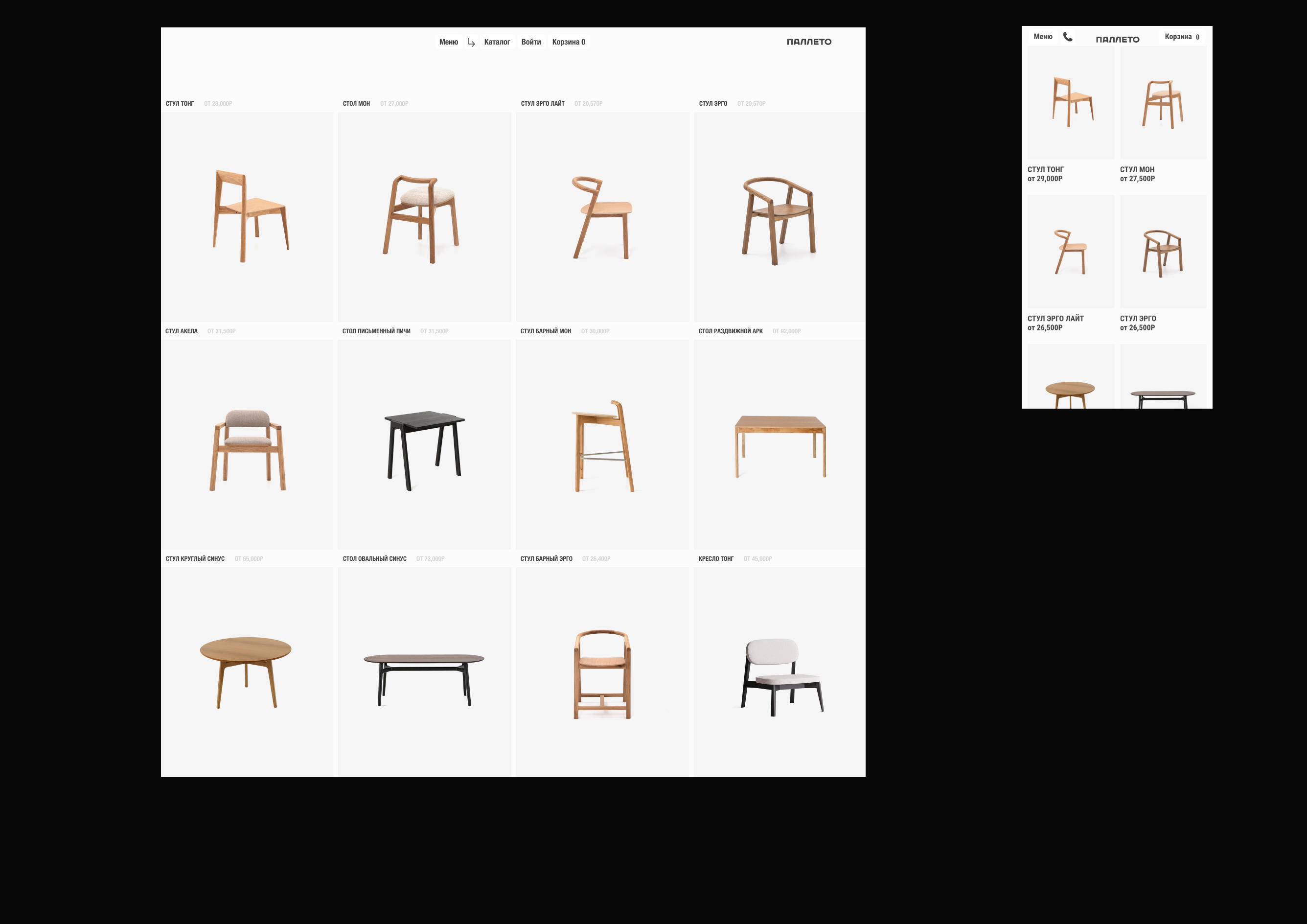The image size is (1307, 924).
Task: Open the Корзина 0 cart on desktop
Action: (568, 42)
